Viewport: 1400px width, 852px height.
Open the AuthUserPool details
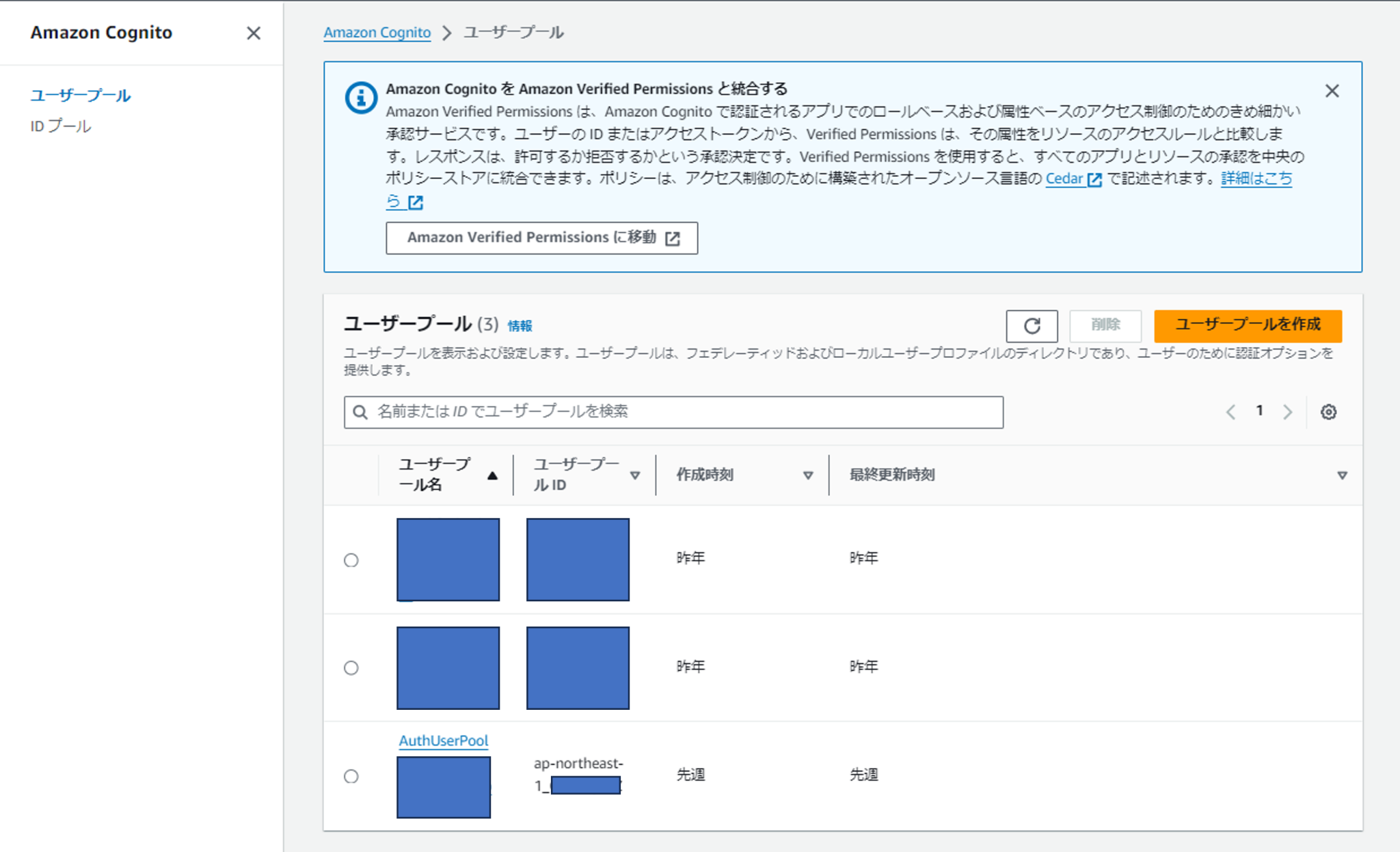(x=444, y=740)
